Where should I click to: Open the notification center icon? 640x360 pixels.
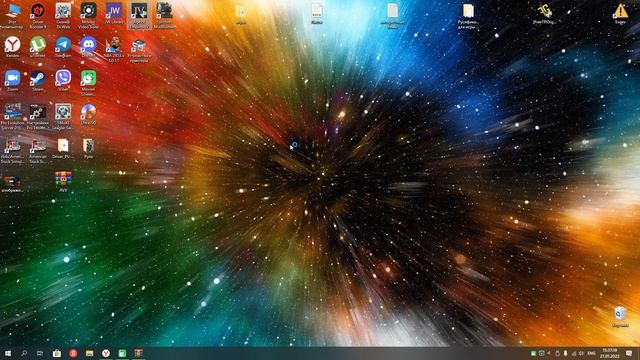tap(629, 353)
